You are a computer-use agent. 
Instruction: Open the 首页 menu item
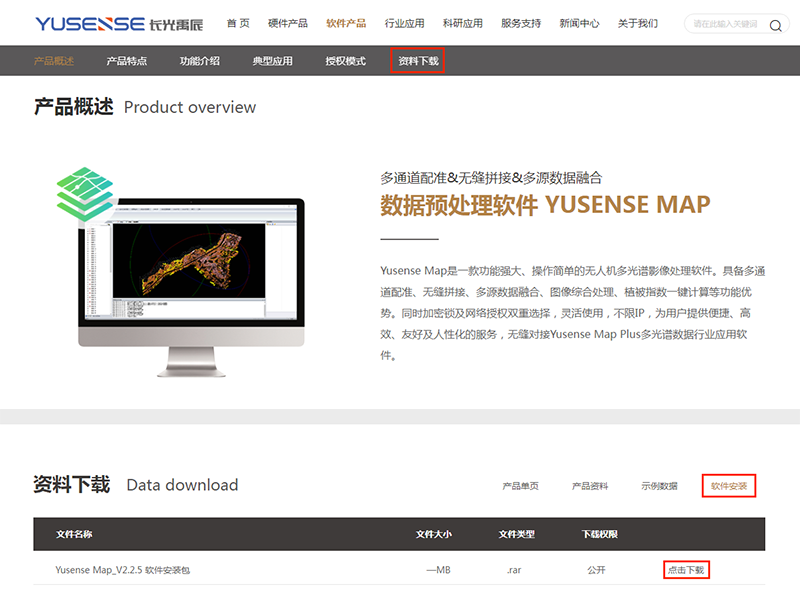tap(238, 23)
